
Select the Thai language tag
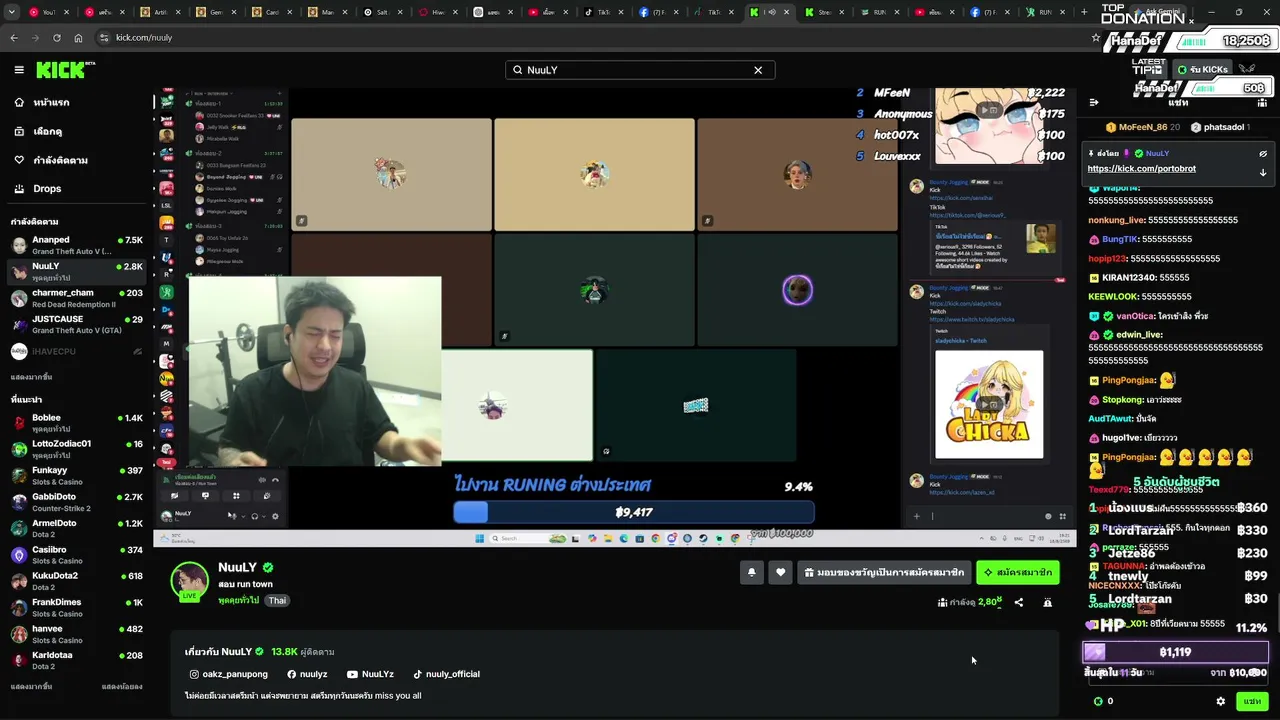[x=277, y=600]
